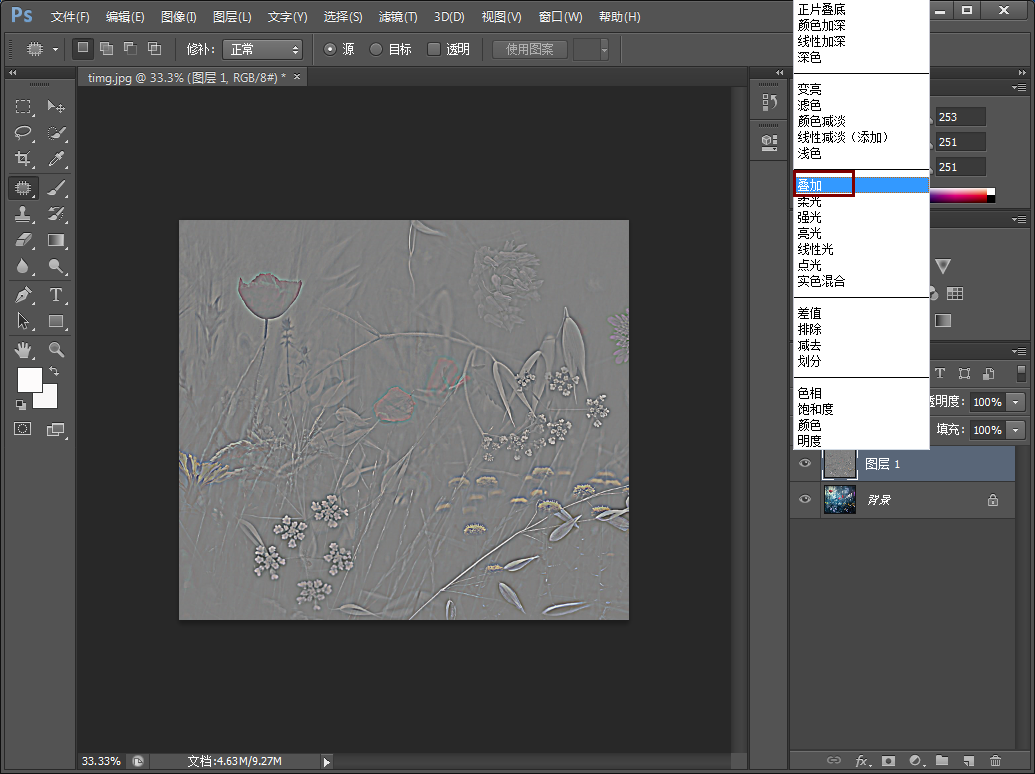Select Add to Selection mode
This screenshot has width=1035, height=774.
click(106, 48)
